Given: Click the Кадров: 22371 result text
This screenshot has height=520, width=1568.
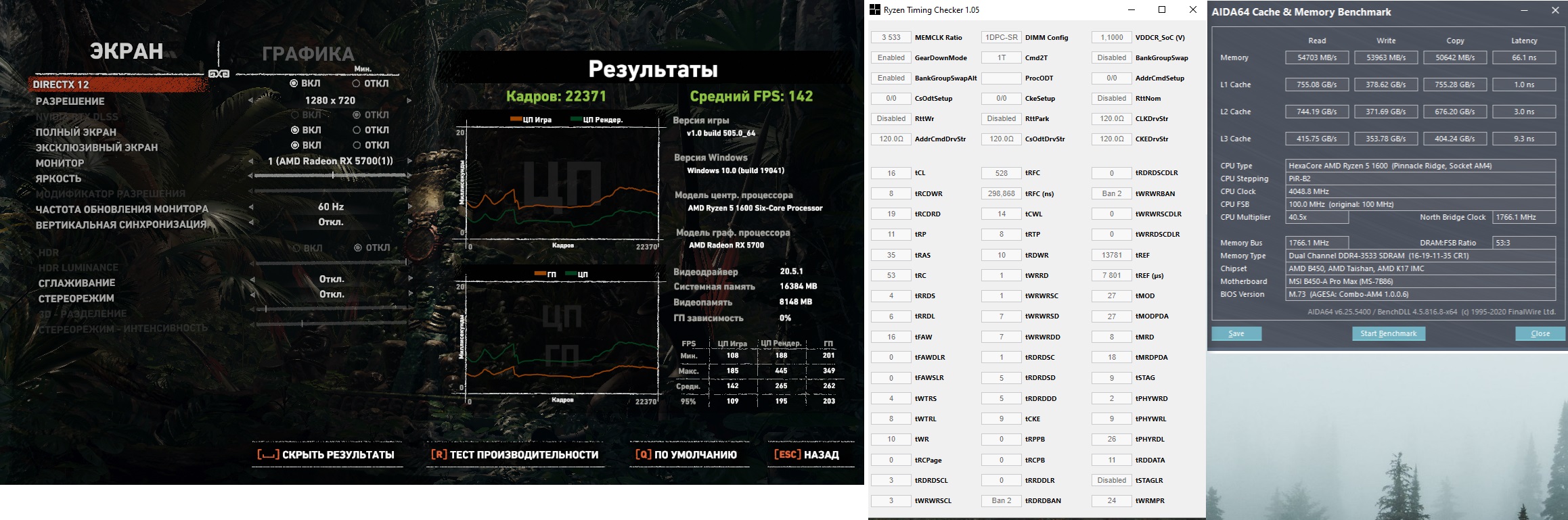Looking at the screenshot, I should coord(556,96).
